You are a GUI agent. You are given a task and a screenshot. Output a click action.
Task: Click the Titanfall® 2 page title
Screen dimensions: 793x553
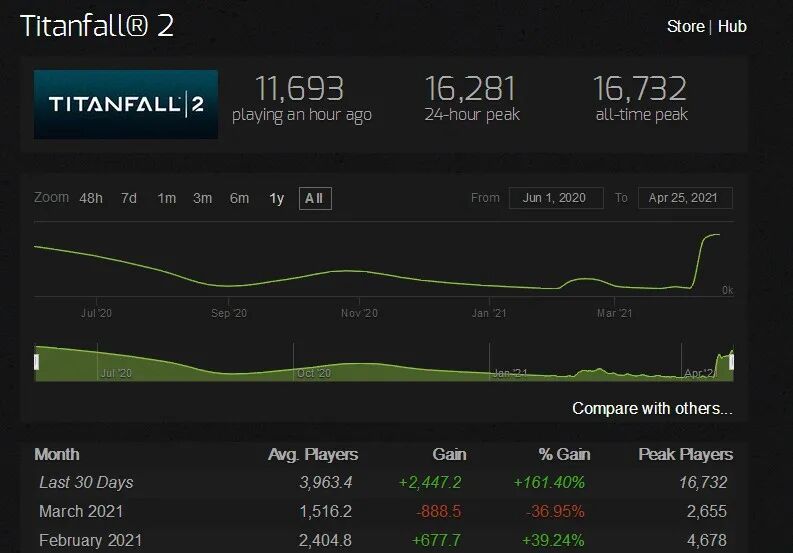click(x=97, y=25)
